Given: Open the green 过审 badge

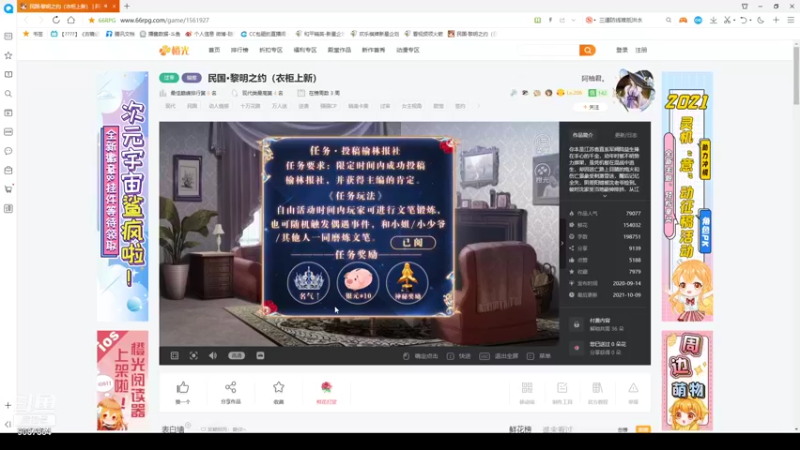Looking at the screenshot, I should [169, 78].
